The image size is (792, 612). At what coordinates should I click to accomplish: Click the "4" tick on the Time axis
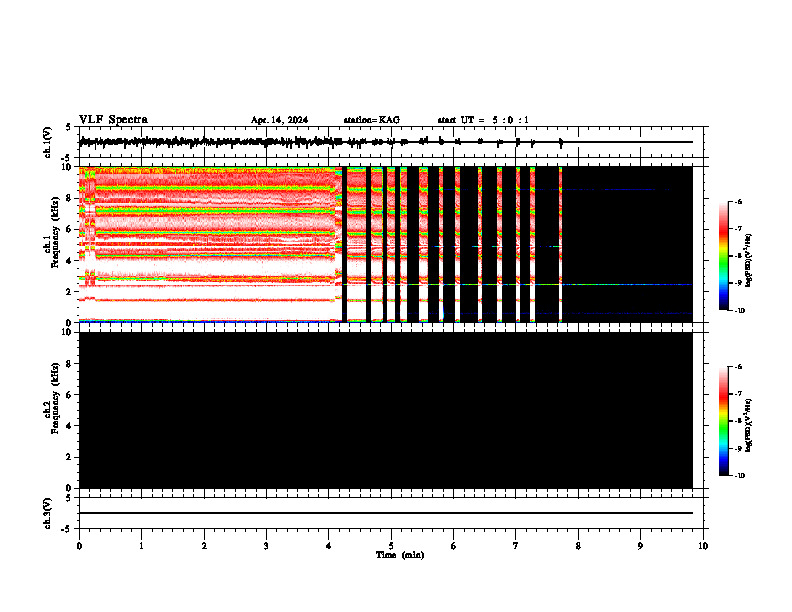pyautogui.click(x=329, y=546)
